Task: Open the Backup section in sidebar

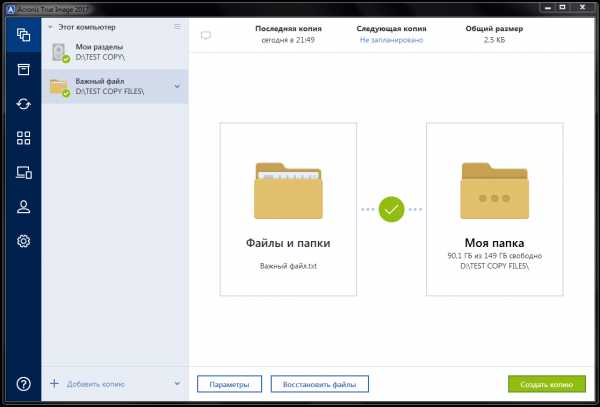Action: [x=23, y=36]
